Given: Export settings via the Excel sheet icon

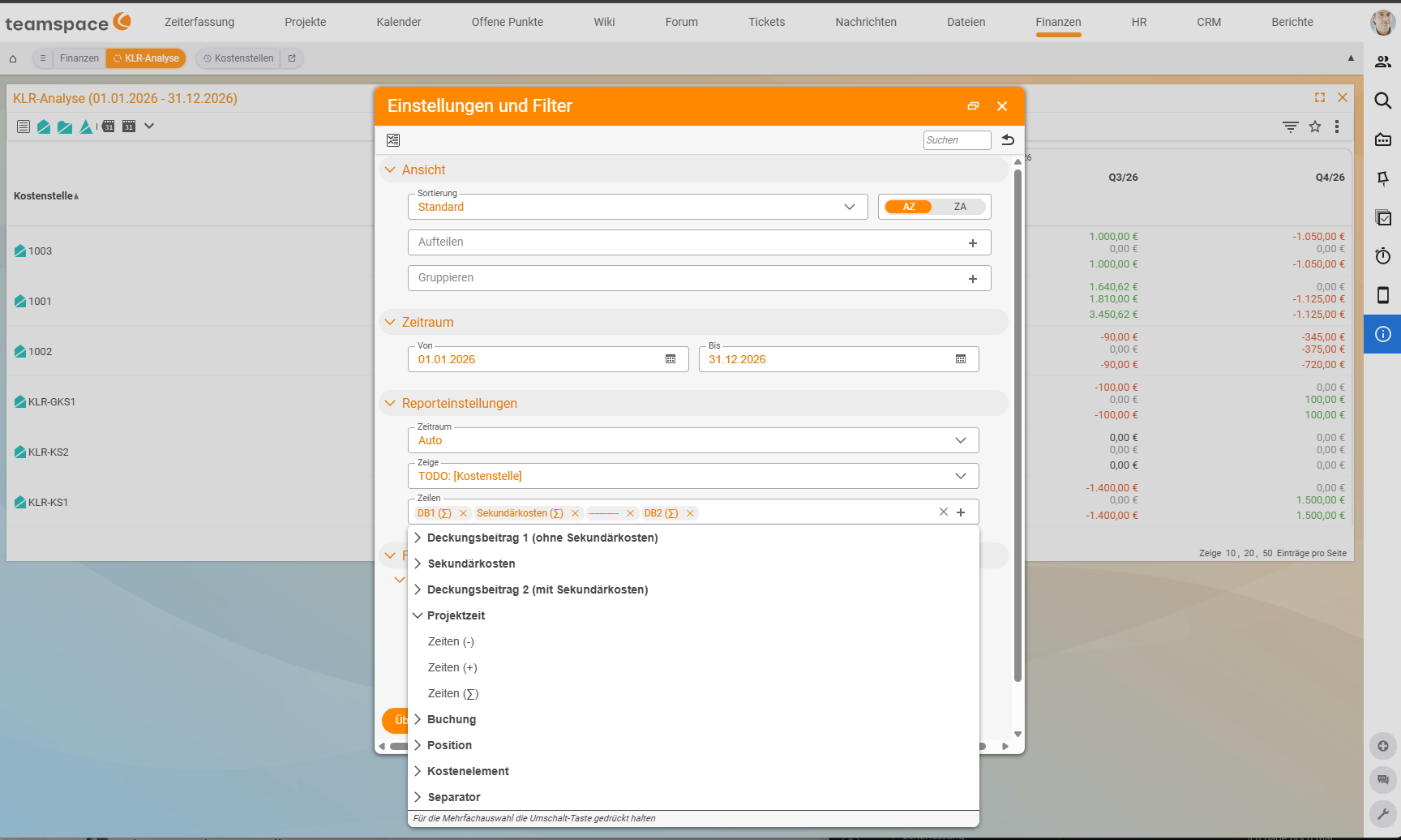Looking at the screenshot, I should click(393, 140).
